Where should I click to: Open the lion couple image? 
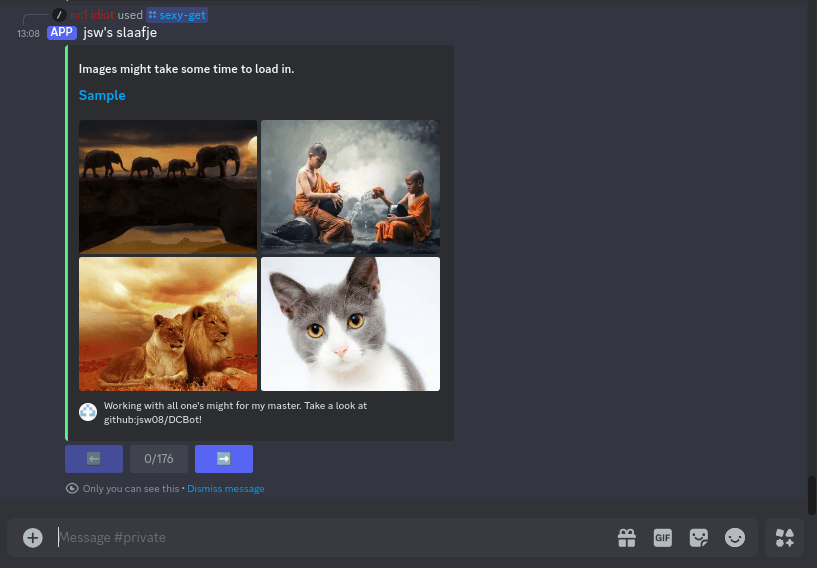(x=168, y=324)
